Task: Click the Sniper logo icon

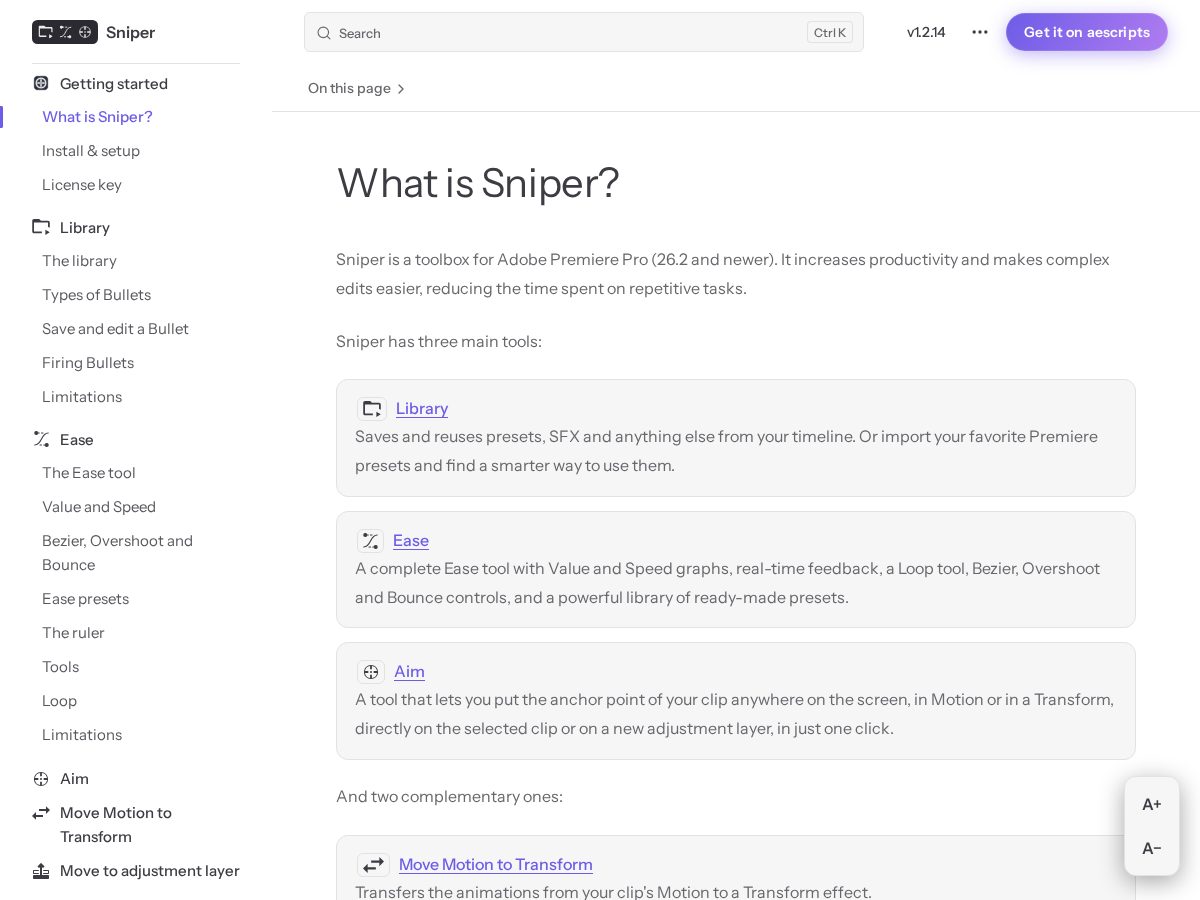Action: click(65, 32)
